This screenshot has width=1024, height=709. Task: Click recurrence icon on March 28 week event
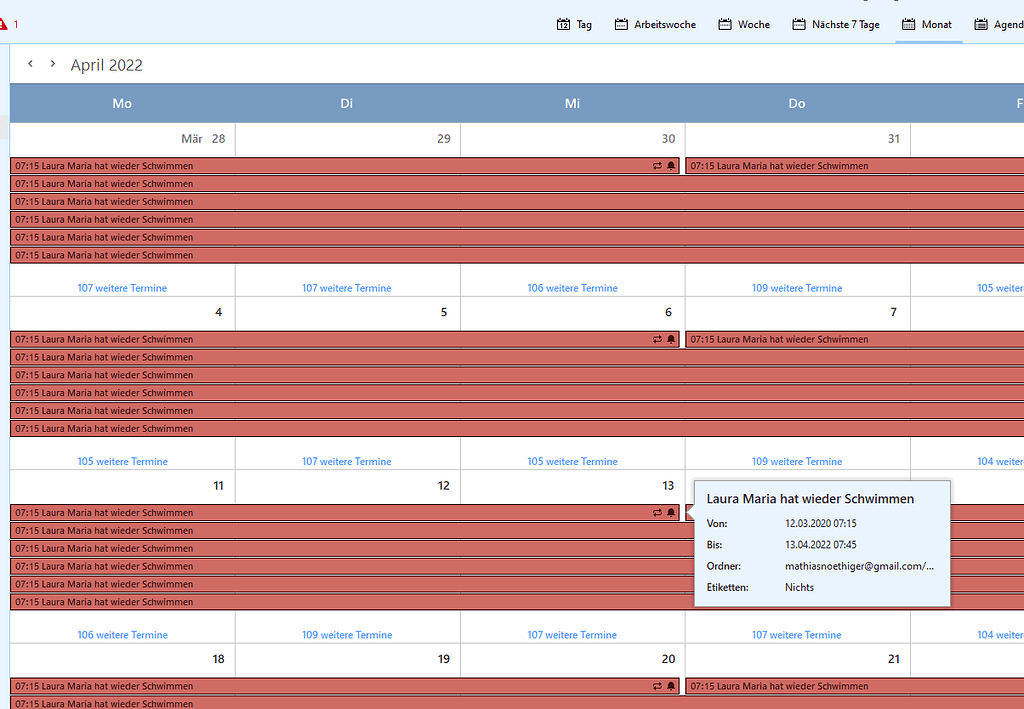[x=657, y=166]
